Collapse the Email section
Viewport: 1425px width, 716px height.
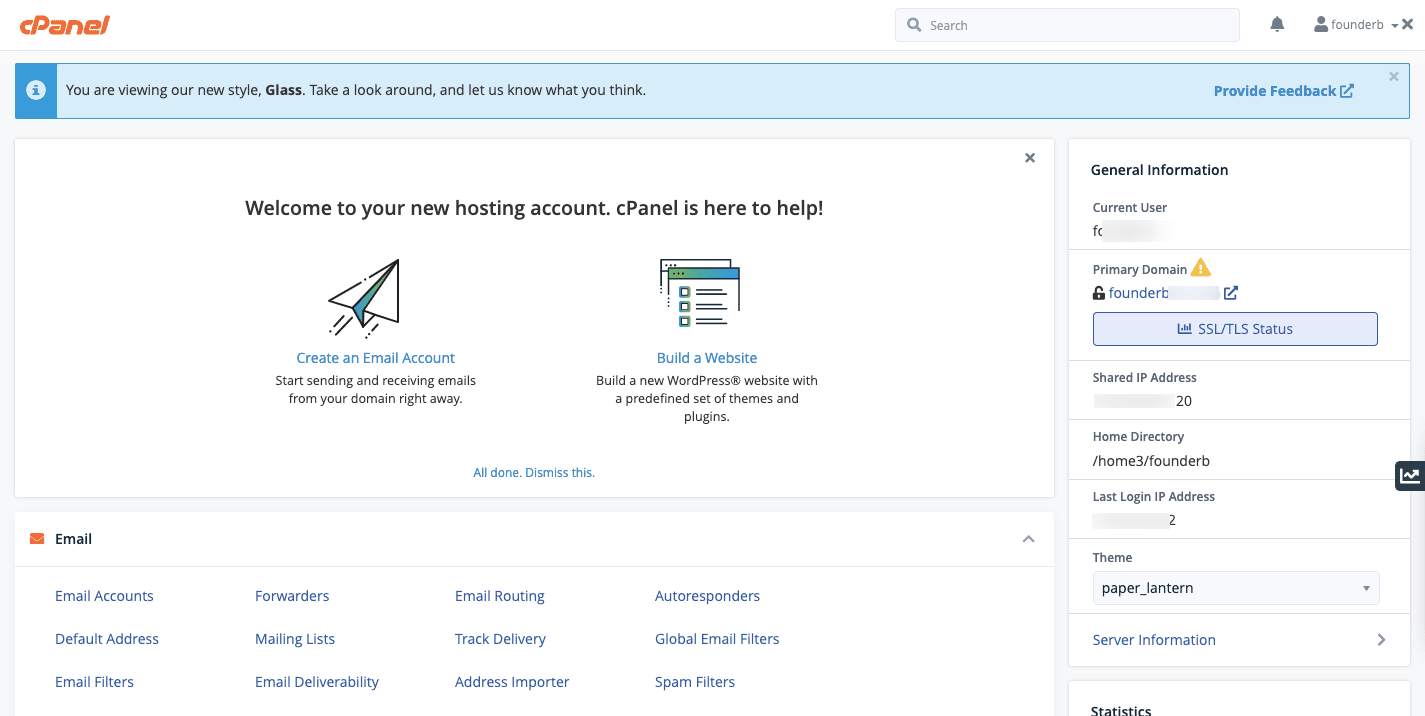point(1028,539)
